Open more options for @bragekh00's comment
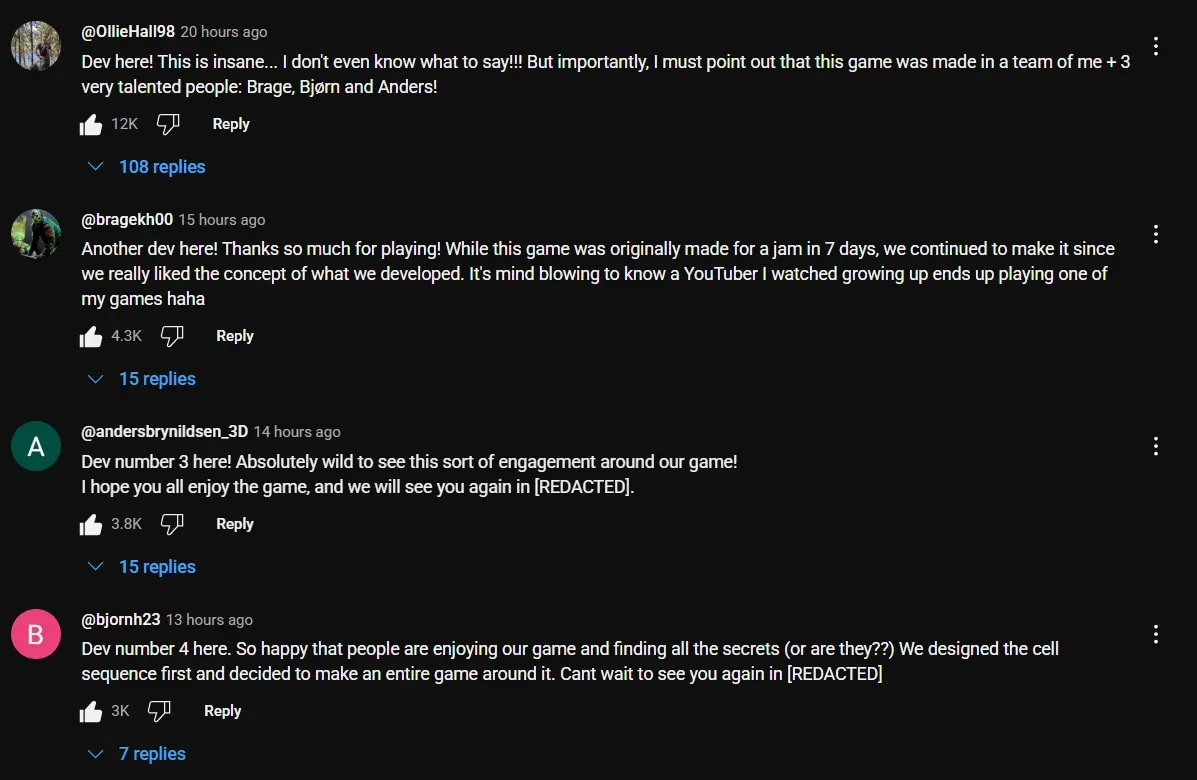 (x=1155, y=234)
